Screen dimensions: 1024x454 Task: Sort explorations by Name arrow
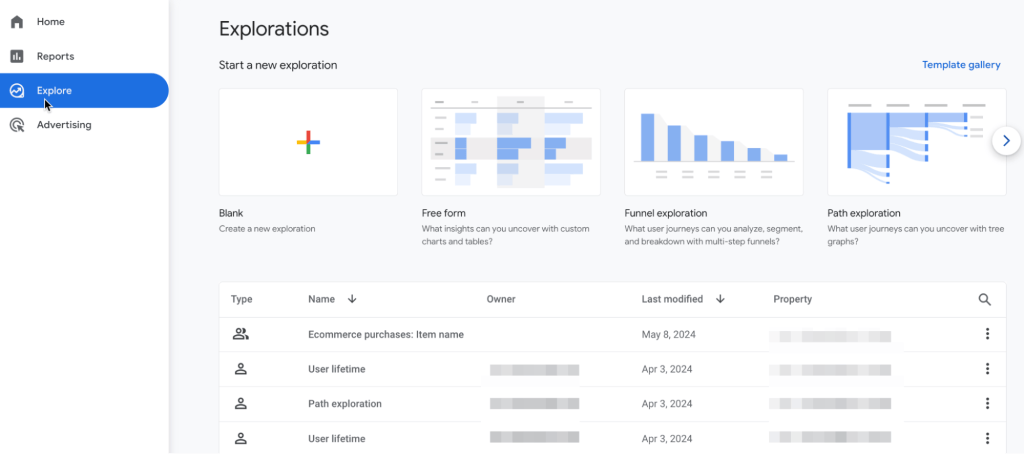(x=352, y=299)
